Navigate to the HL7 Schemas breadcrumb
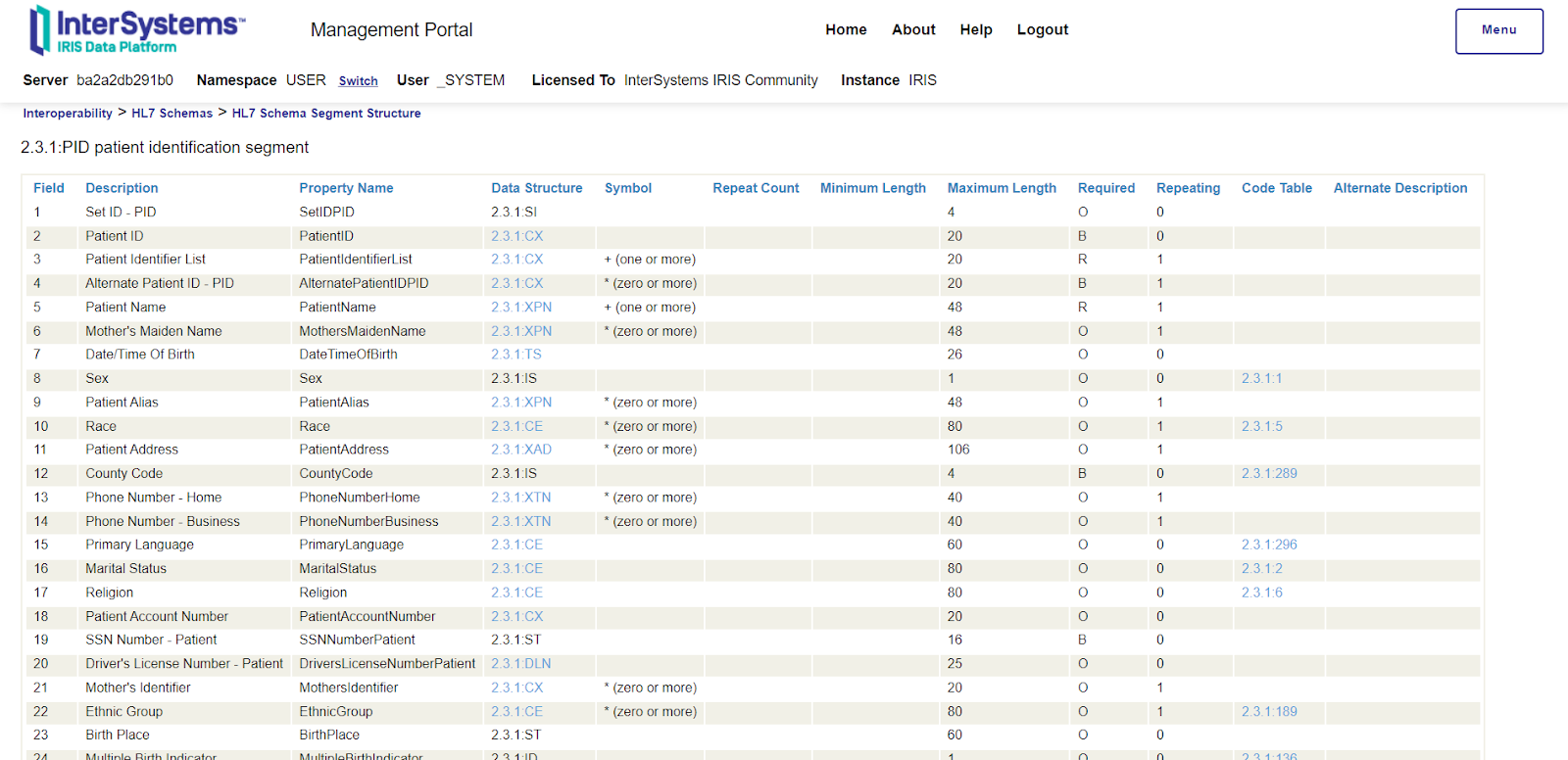The image size is (1568, 760). pos(172,114)
